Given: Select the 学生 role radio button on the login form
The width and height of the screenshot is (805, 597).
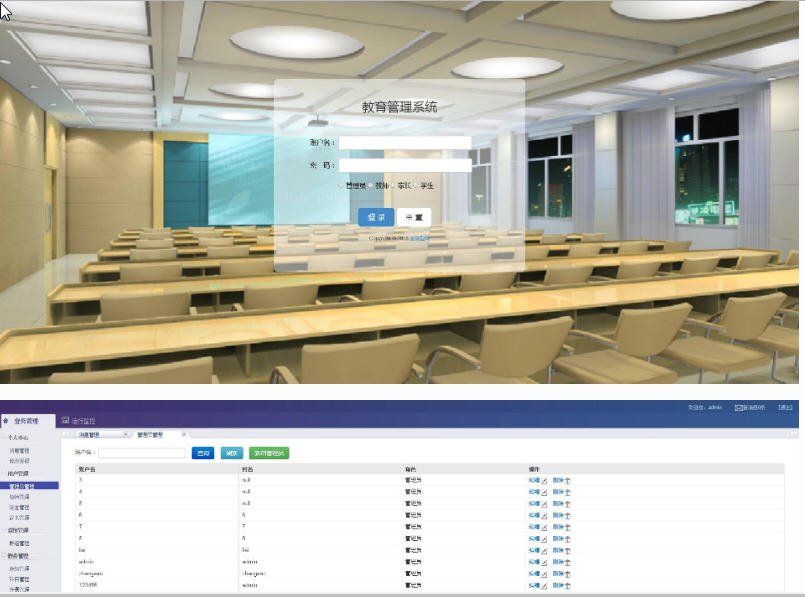Looking at the screenshot, I should tap(416, 186).
